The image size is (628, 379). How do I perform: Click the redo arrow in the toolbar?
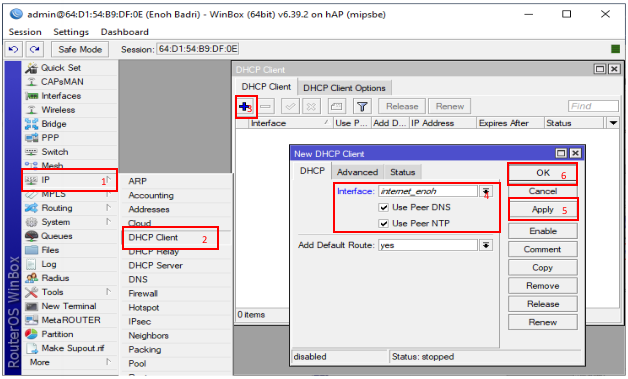click(34, 49)
